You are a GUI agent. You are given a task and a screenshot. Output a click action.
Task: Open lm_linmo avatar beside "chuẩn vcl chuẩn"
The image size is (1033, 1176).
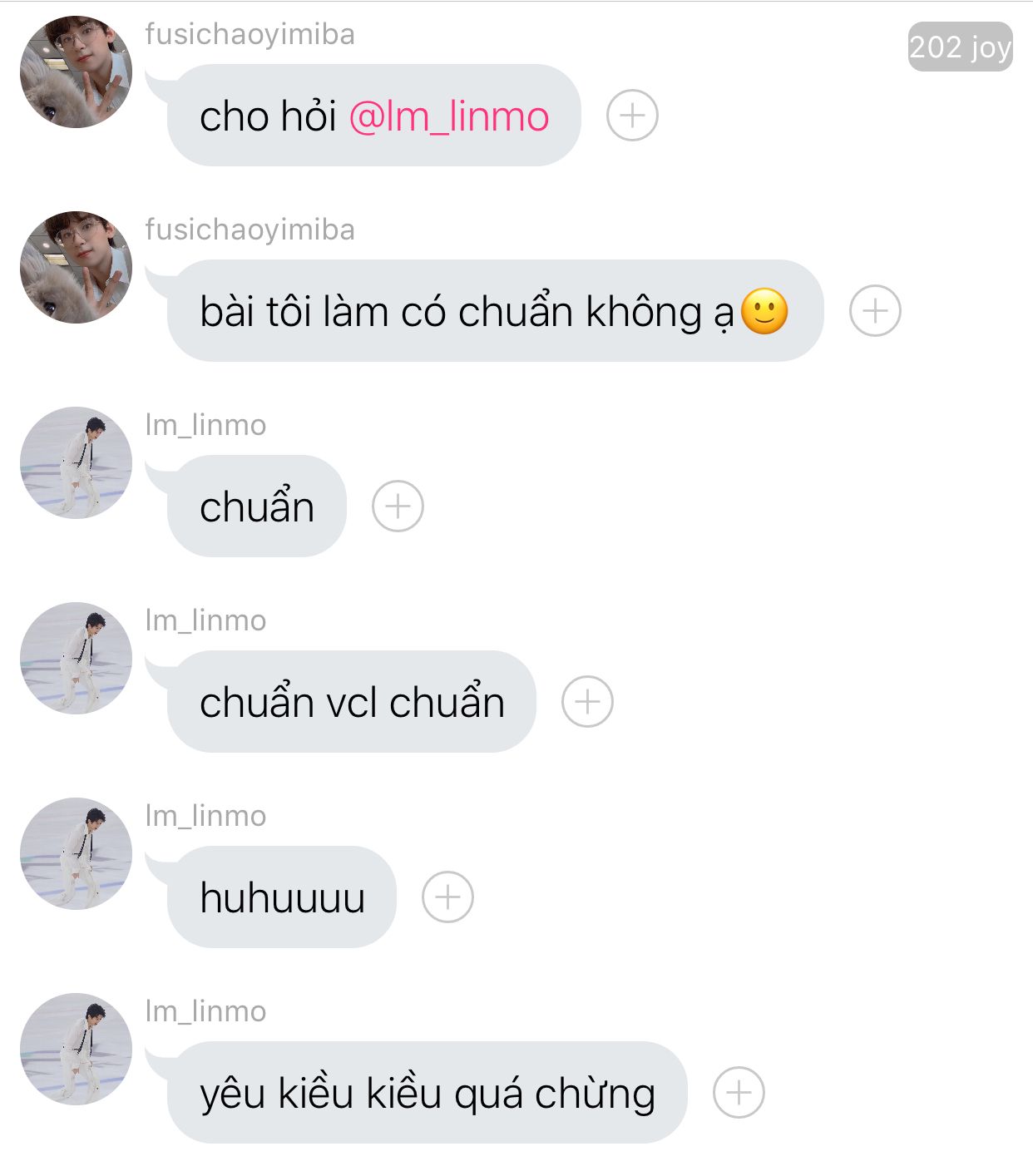[76, 658]
